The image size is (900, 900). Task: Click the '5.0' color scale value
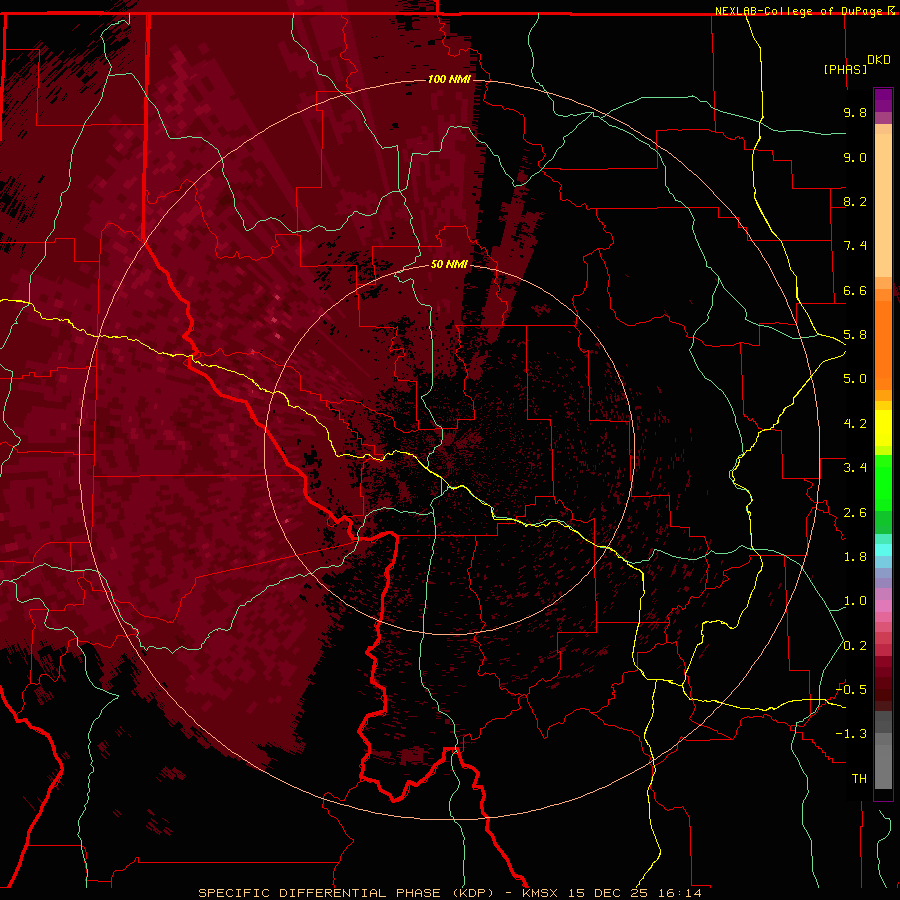855,379
